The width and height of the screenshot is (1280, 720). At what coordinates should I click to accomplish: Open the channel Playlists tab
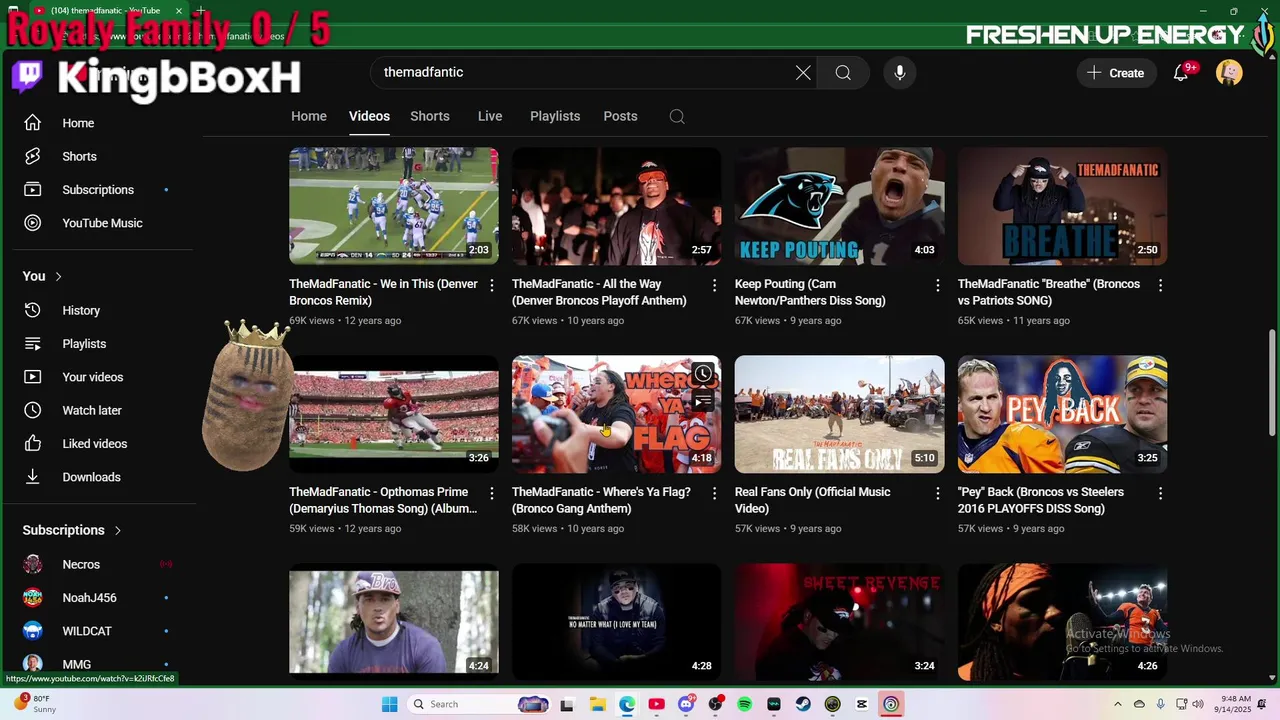click(x=555, y=116)
